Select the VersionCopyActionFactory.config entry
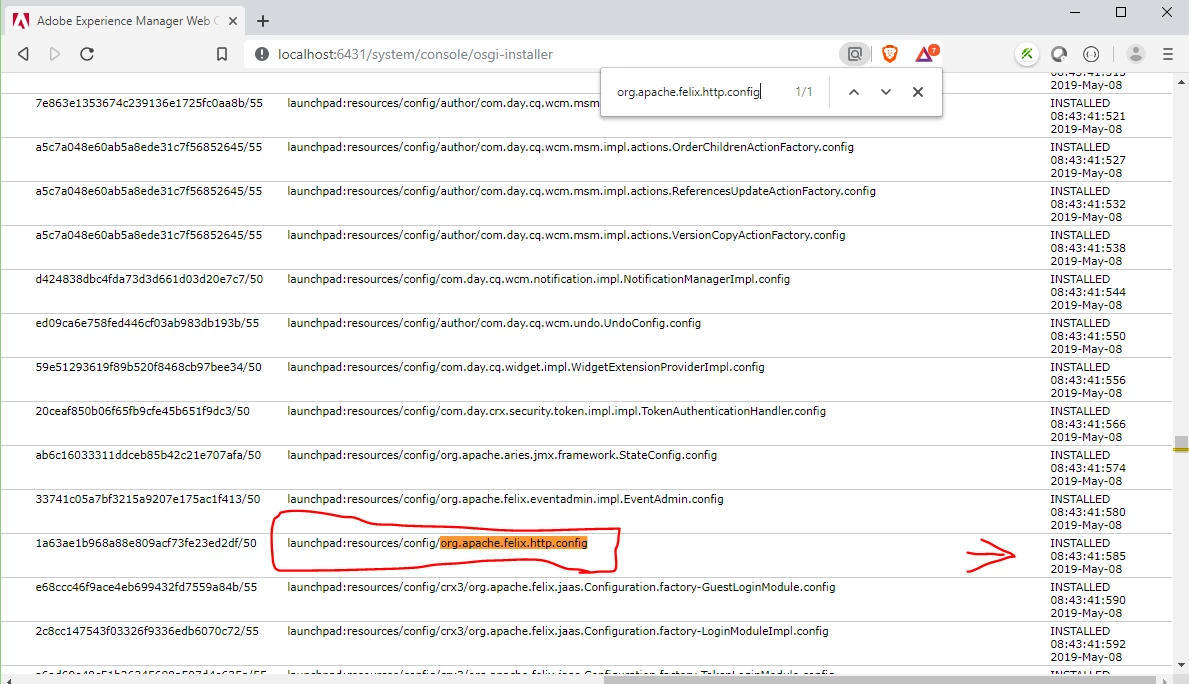This screenshot has width=1189, height=684. click(566, 235)
